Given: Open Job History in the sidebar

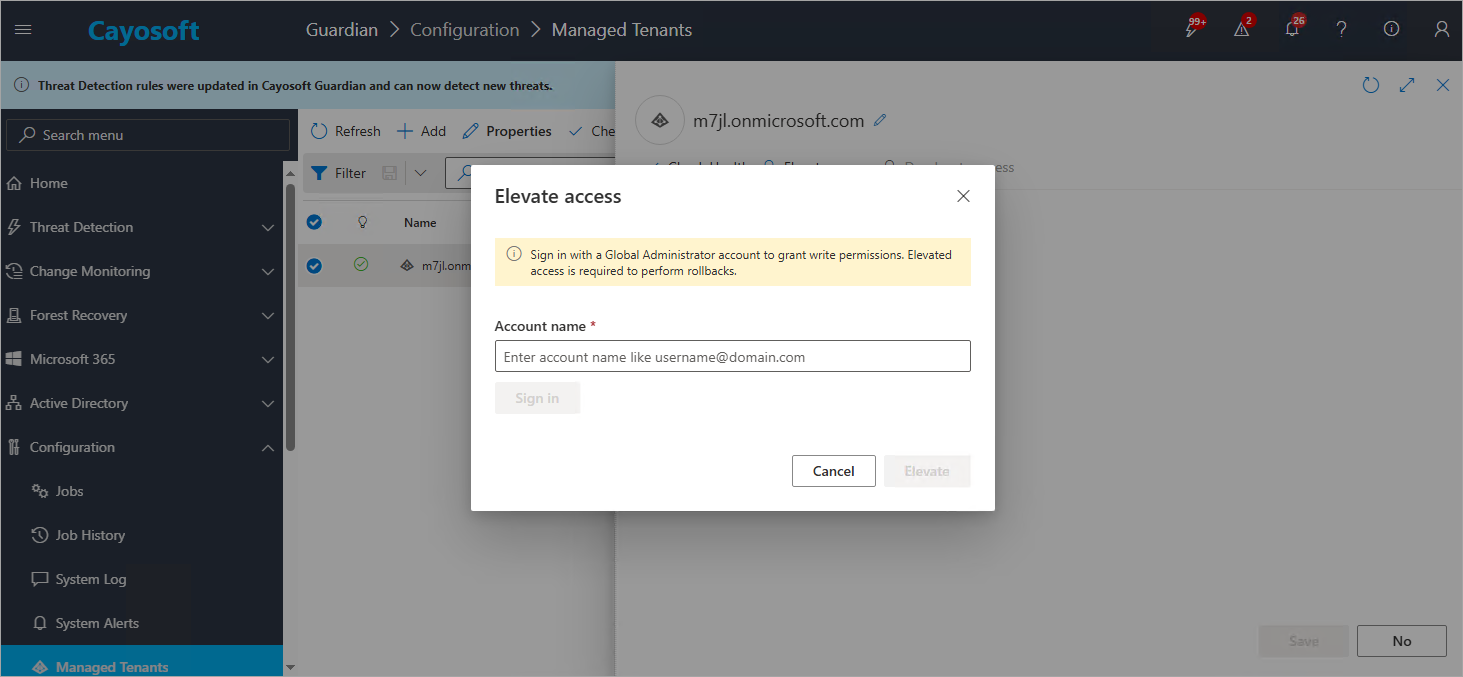Looking at the screenshot, I should (x=142, y=535).
